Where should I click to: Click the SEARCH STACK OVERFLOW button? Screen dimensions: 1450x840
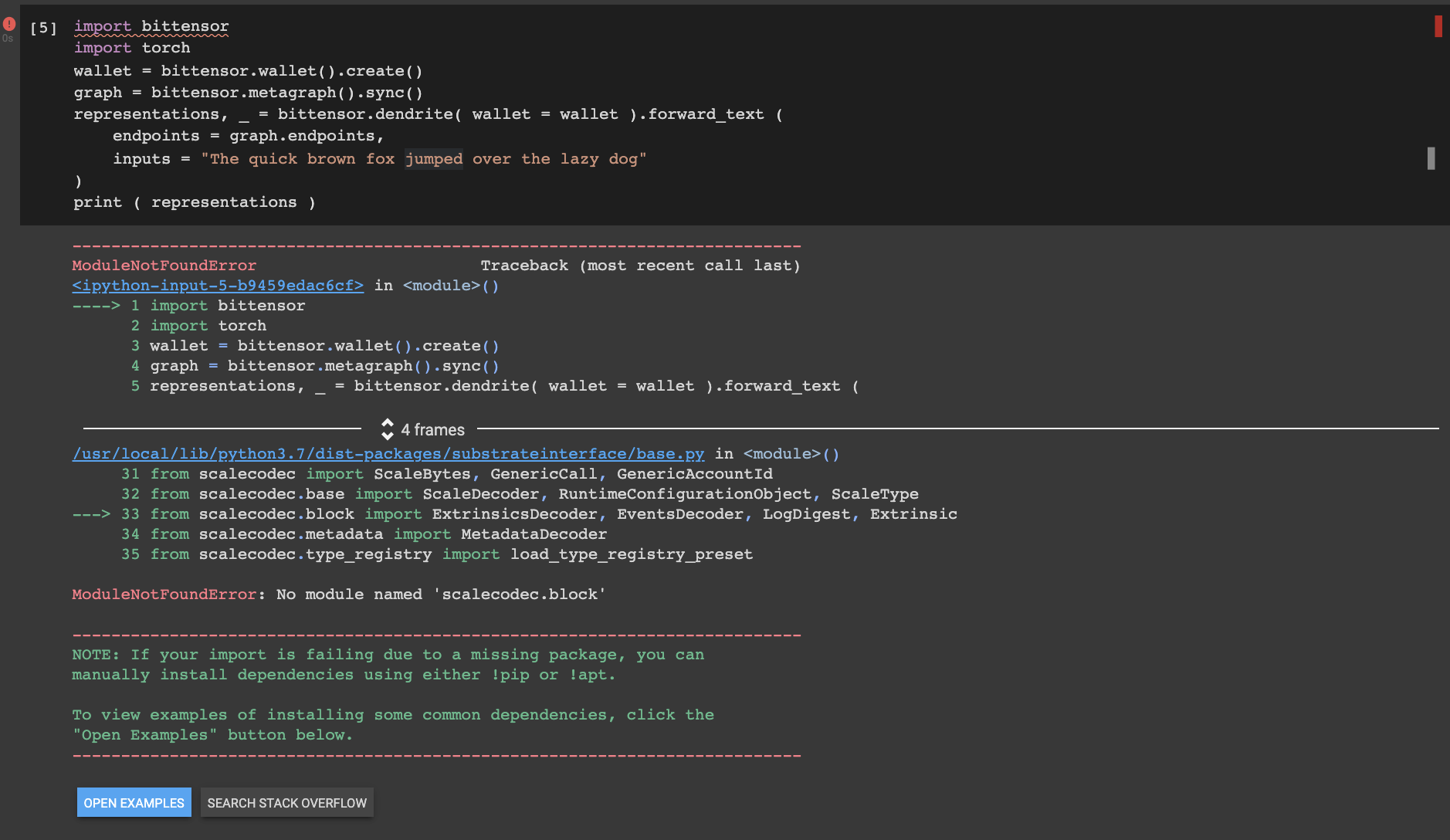[286, 802]
